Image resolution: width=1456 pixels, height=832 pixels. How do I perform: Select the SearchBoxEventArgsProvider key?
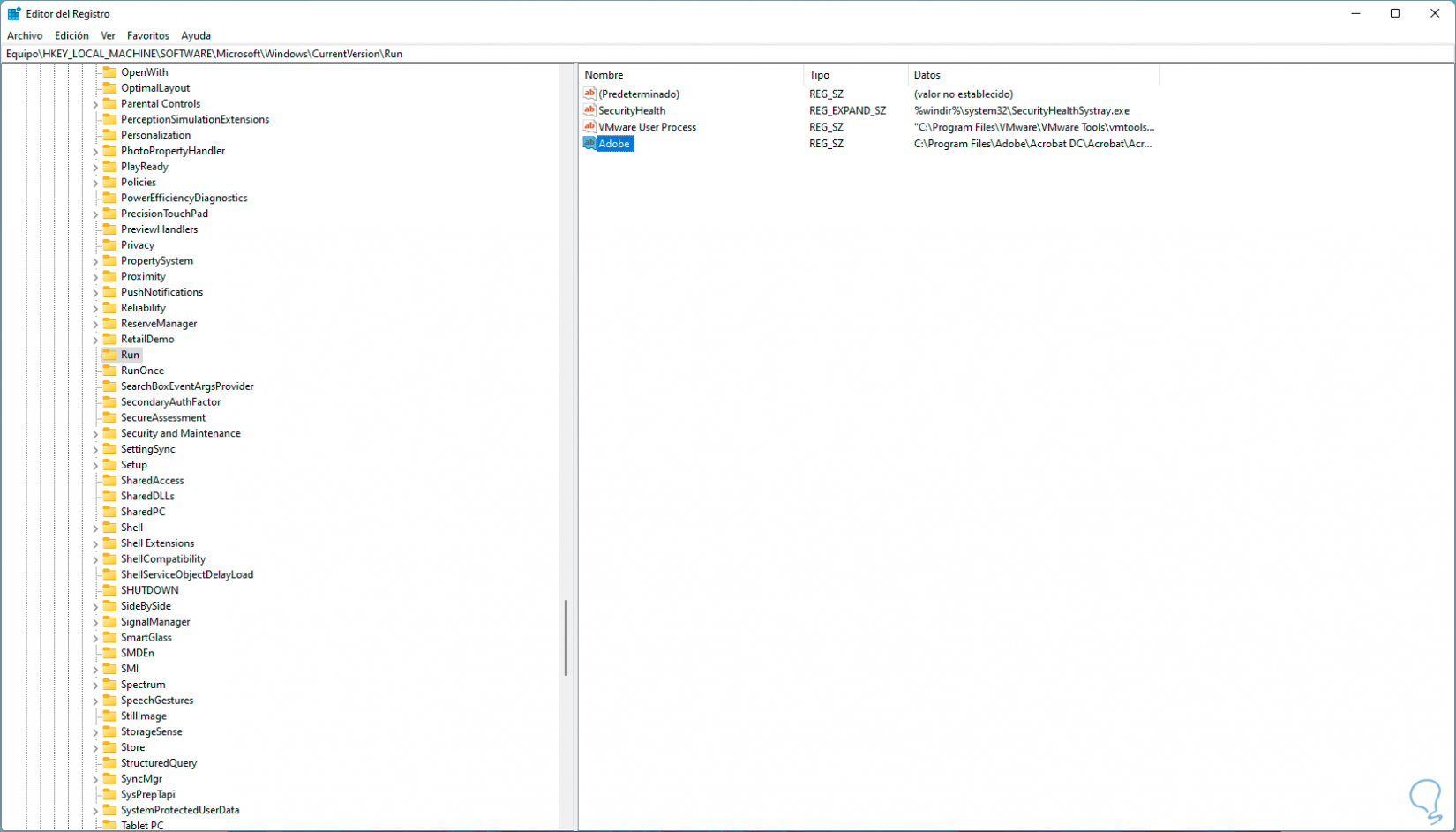click(187, 386)
